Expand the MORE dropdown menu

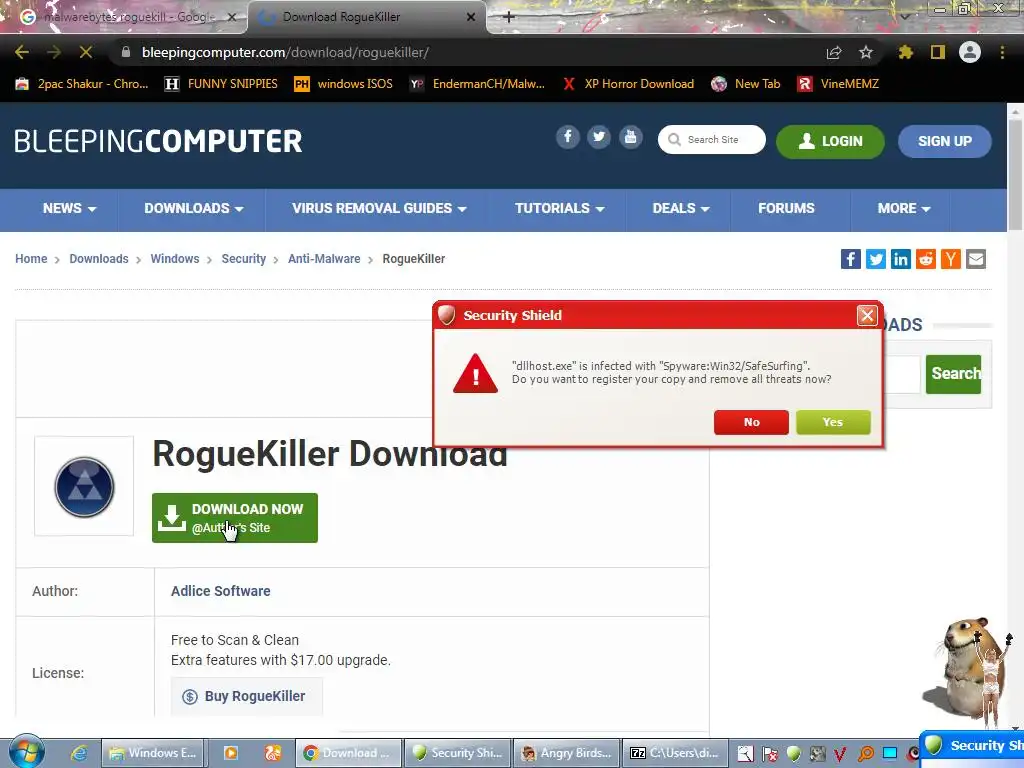coord(904,208)
